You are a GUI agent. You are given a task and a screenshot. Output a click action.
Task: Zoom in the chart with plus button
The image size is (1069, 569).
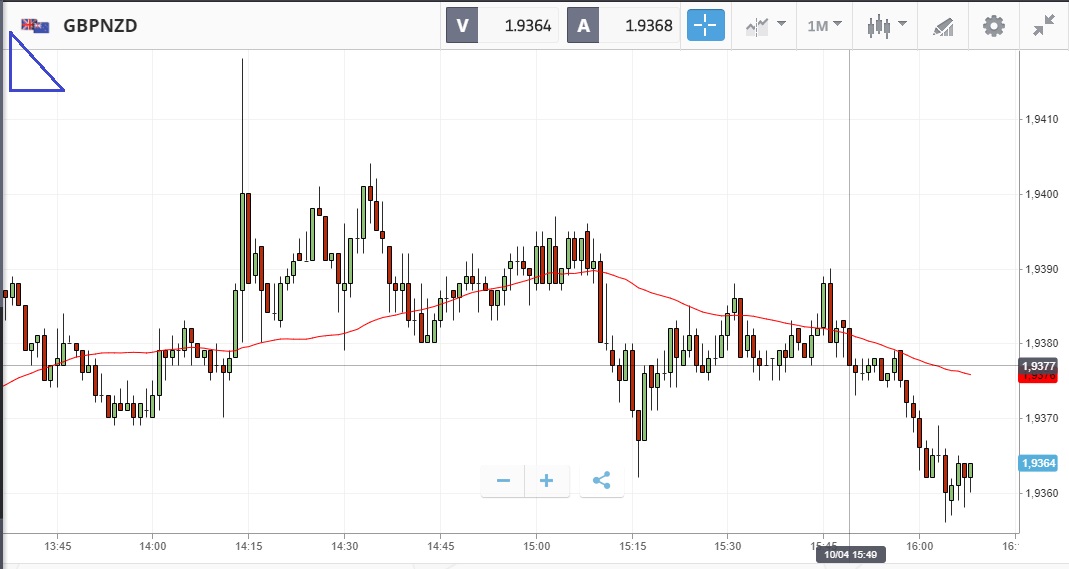(547, 481)
